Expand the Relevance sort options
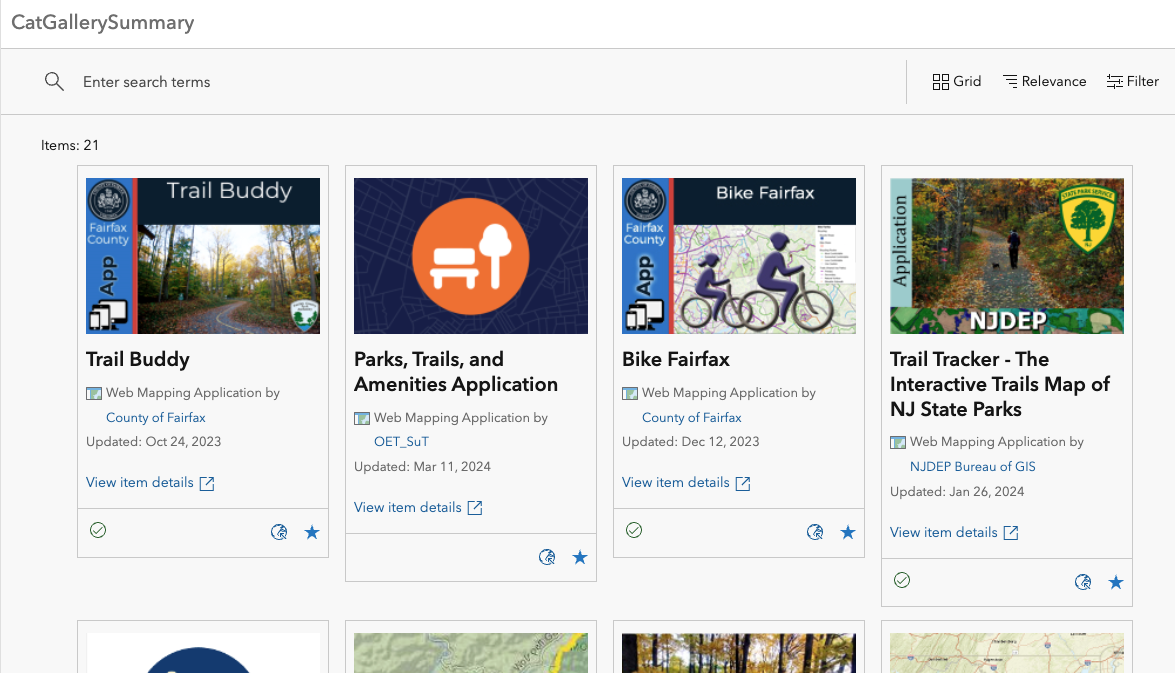 (x=1044, y=82)
